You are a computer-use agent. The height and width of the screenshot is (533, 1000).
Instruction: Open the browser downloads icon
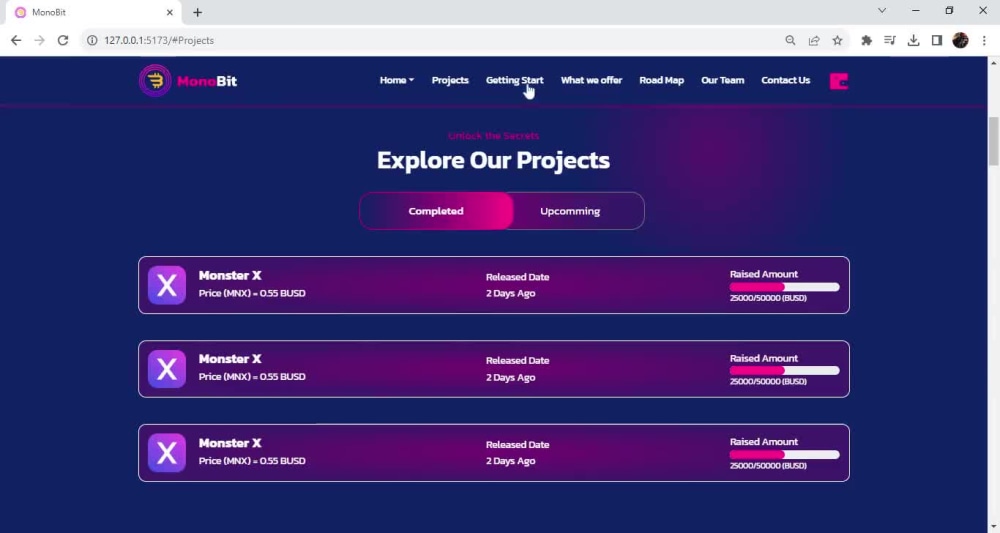913,40
